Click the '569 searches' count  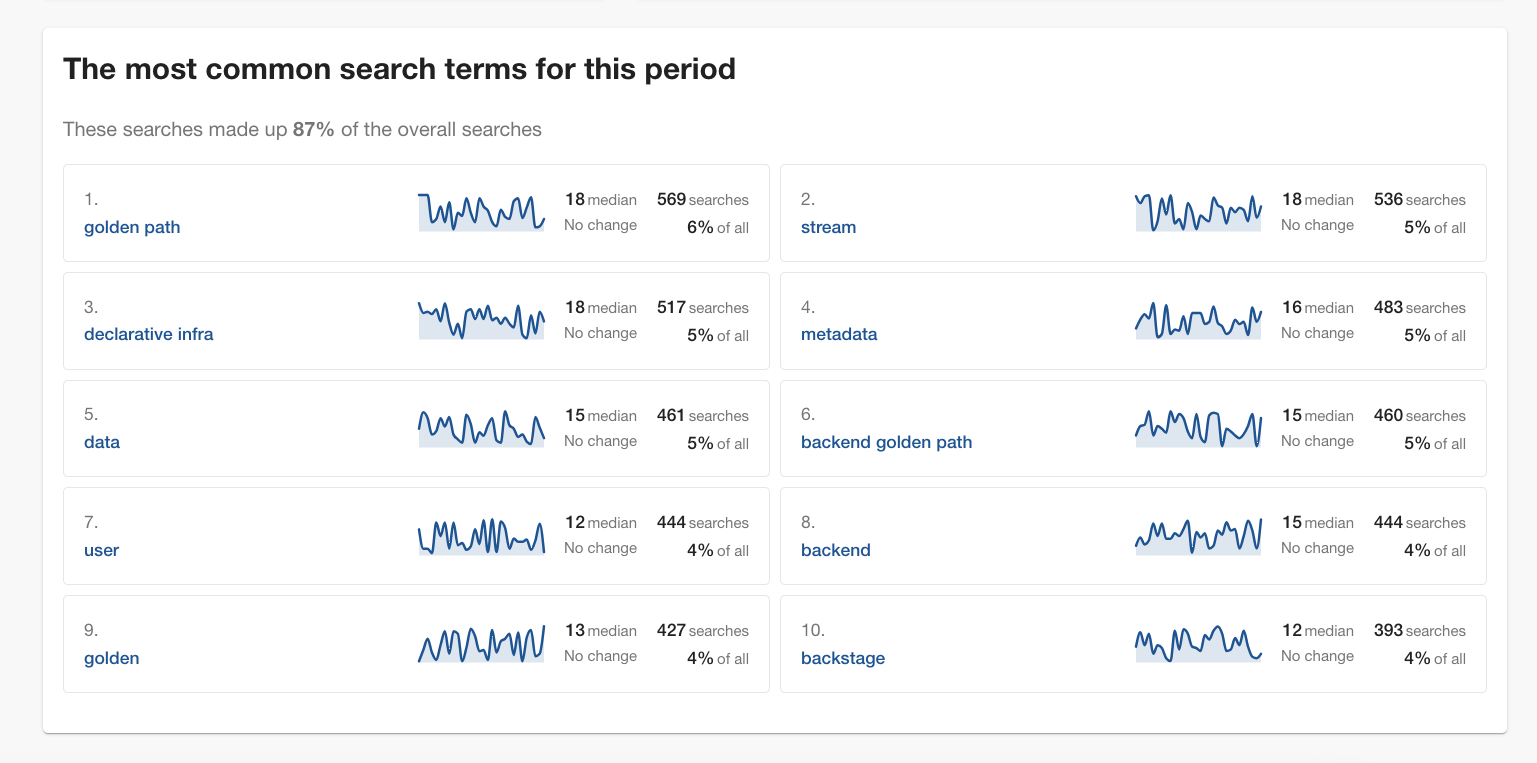pyautogui.click(x=702, y=200)
